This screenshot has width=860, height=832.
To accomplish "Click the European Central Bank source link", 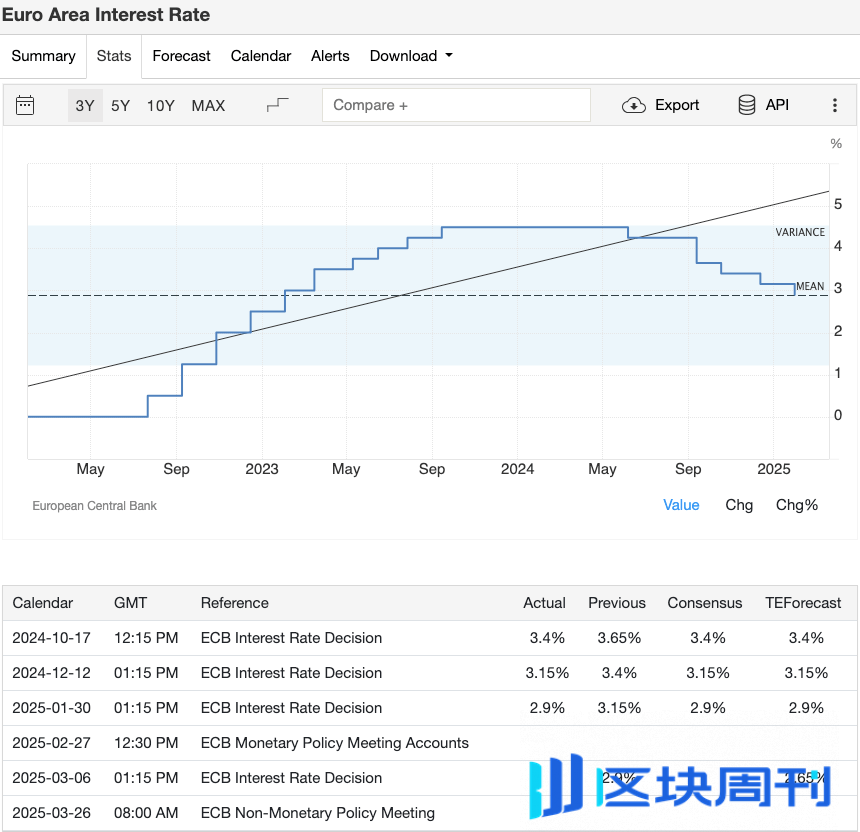I will 94,506.
